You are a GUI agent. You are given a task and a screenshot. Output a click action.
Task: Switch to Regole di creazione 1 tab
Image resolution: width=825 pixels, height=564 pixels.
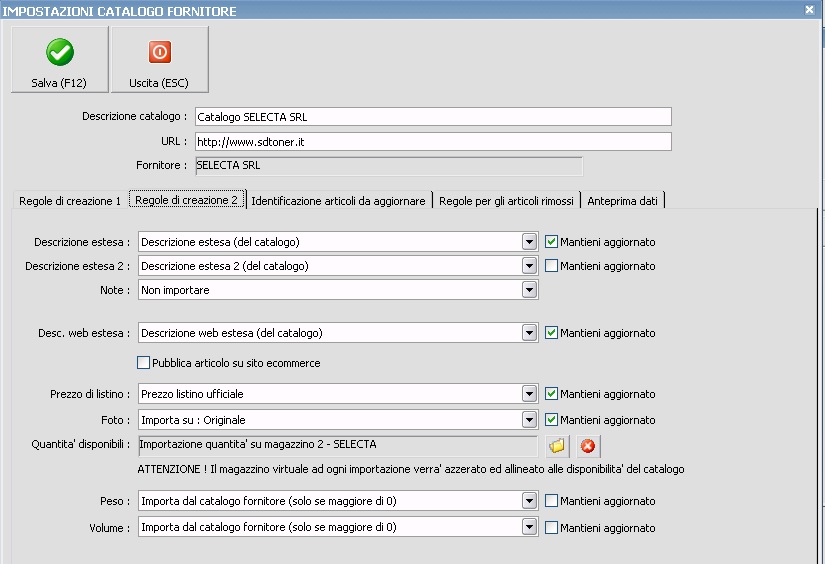[70, 200]
